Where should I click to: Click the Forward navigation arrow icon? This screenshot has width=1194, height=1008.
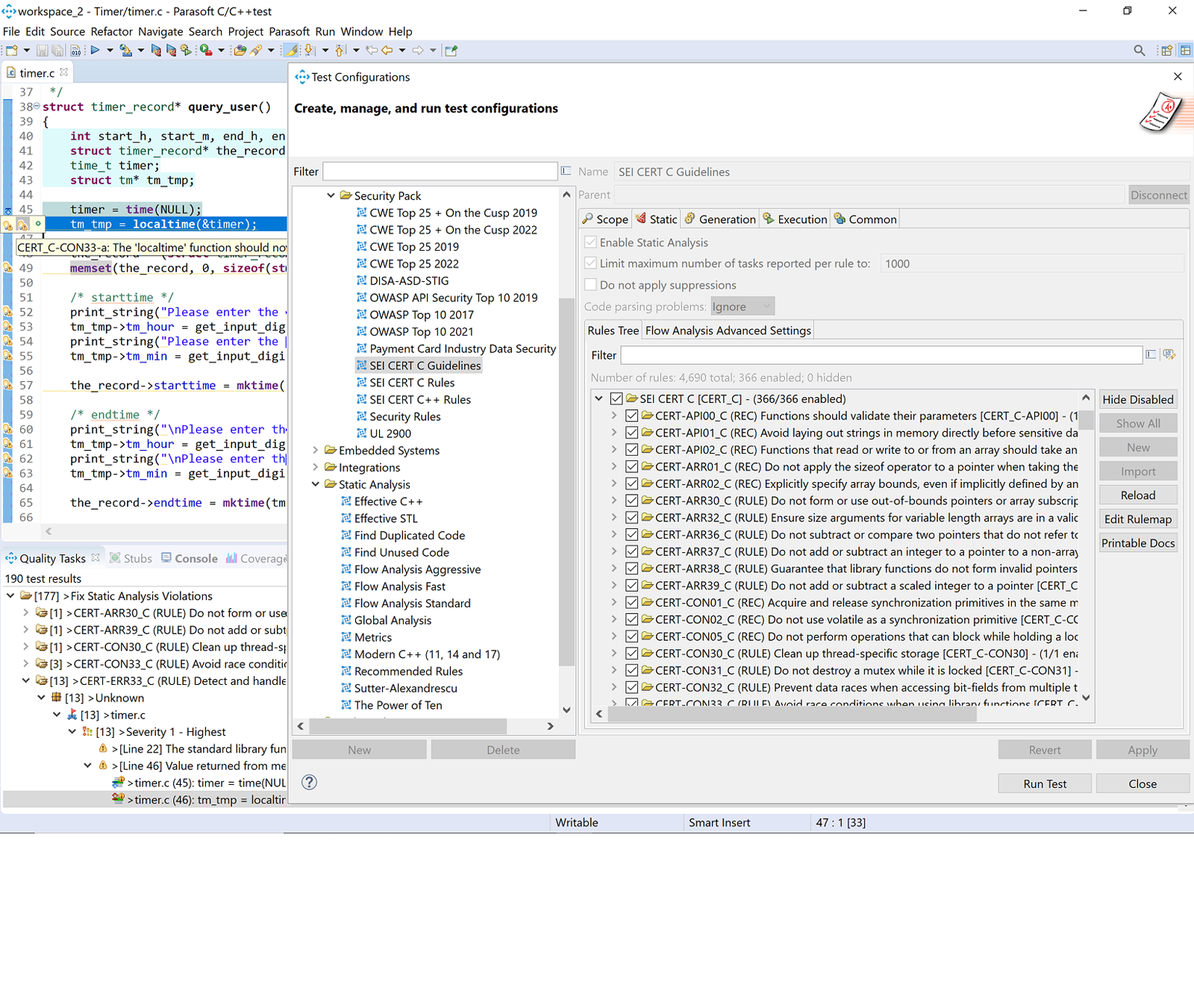pyautogui.click(x=418, y=50)
